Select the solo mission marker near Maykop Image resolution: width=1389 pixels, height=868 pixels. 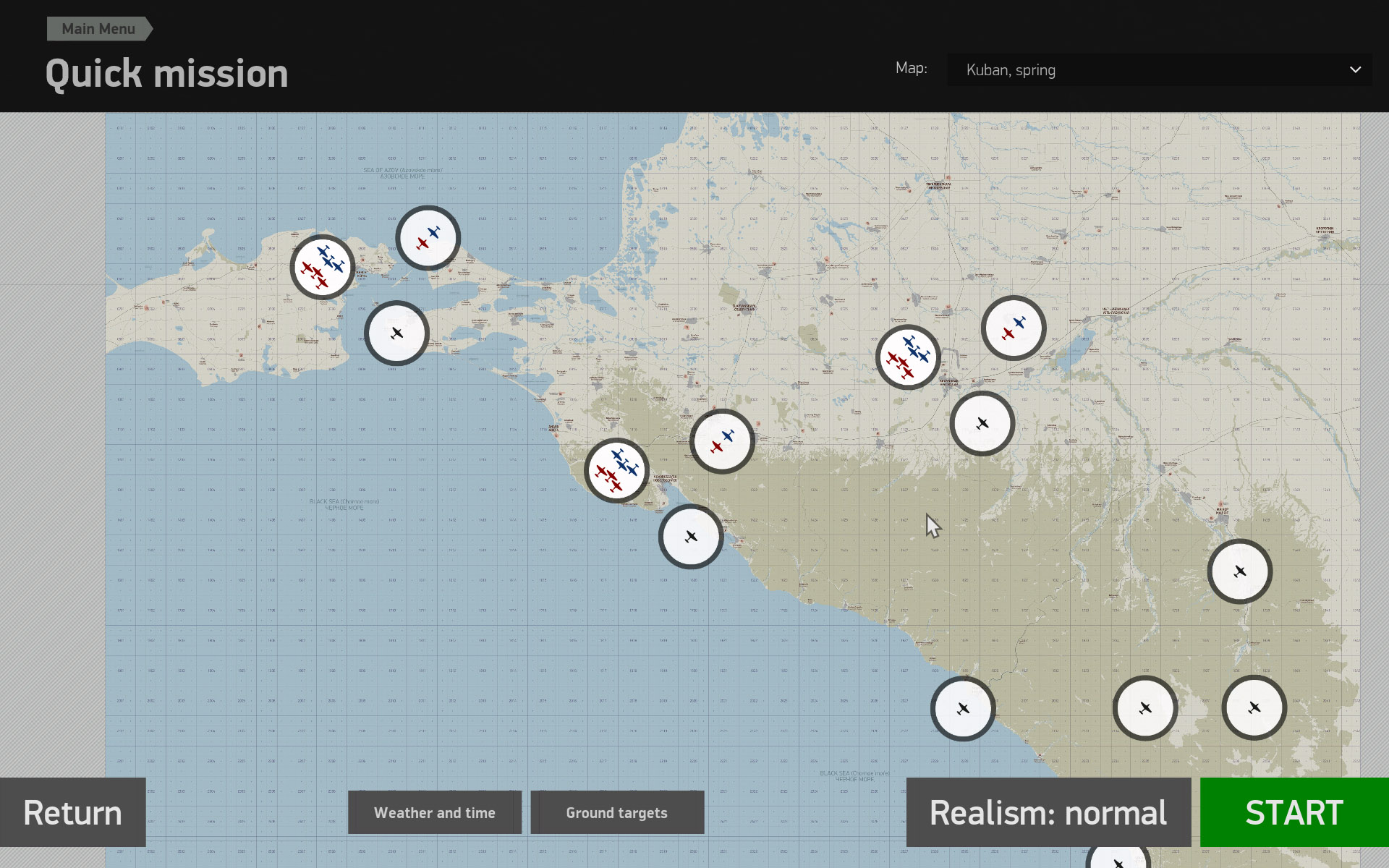[x=1241, y=571]
